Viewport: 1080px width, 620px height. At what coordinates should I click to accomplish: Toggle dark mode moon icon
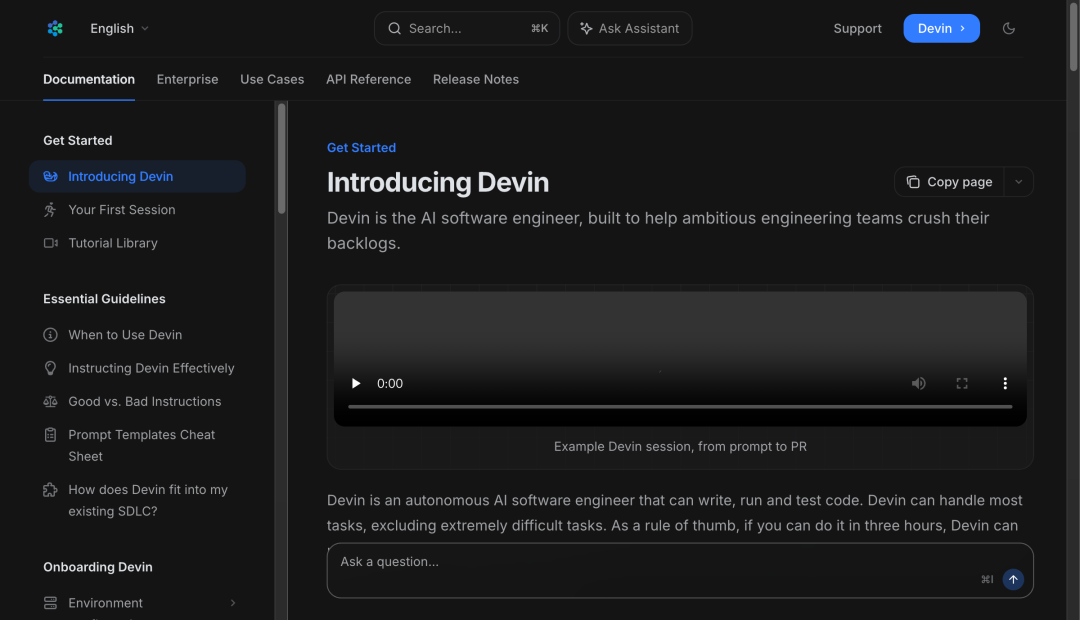[x=1008, y=28]
